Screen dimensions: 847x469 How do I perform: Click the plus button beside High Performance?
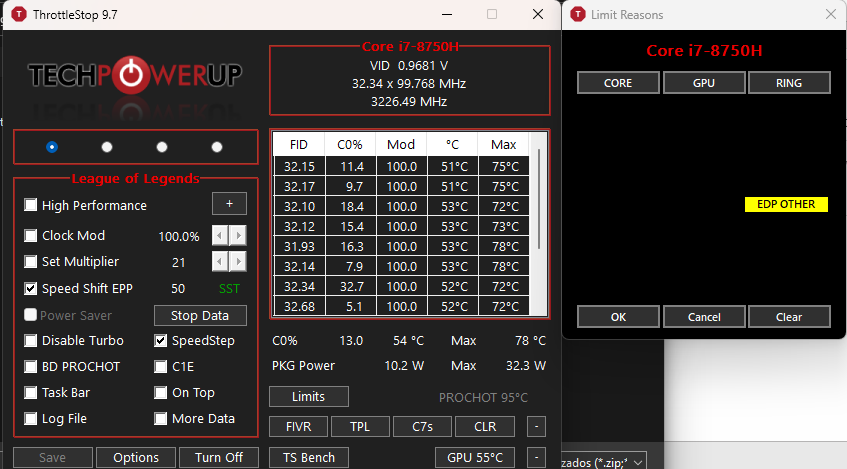(x=230, y=204)
